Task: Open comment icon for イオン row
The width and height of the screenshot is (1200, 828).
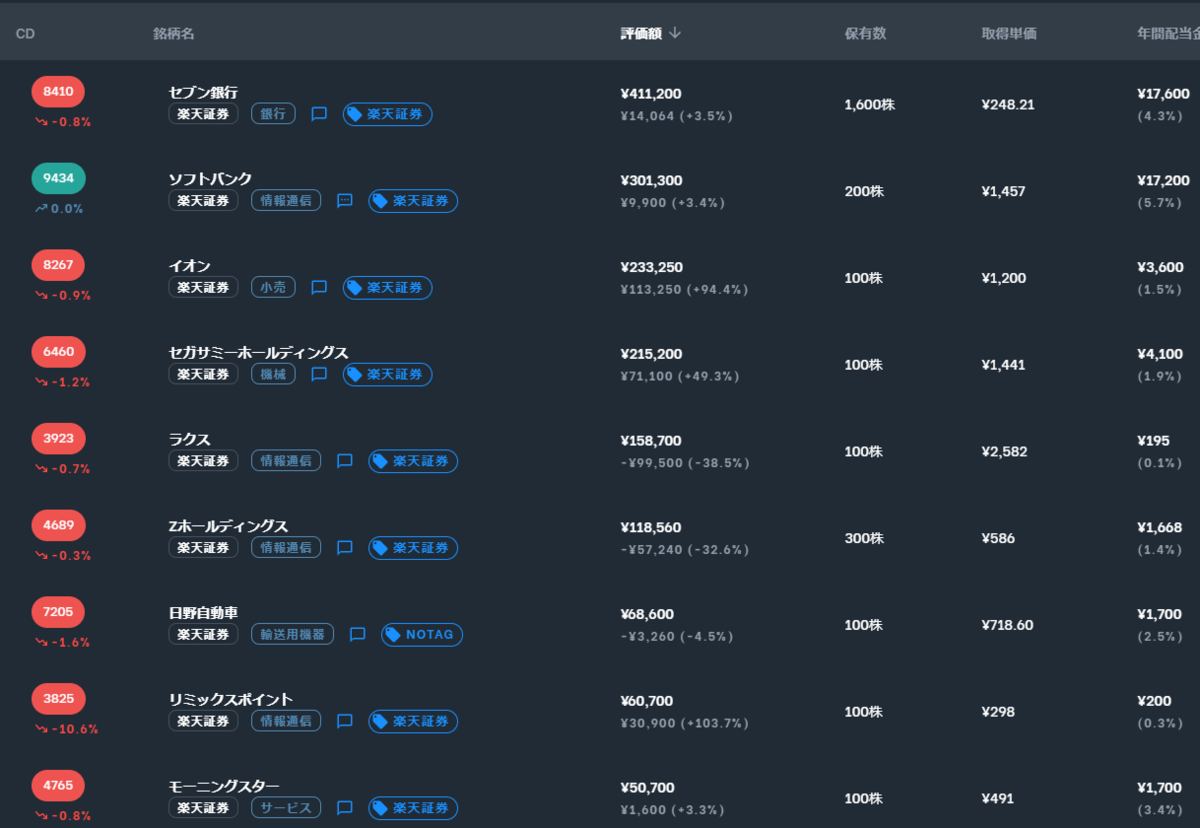Action: coord(319,288)
